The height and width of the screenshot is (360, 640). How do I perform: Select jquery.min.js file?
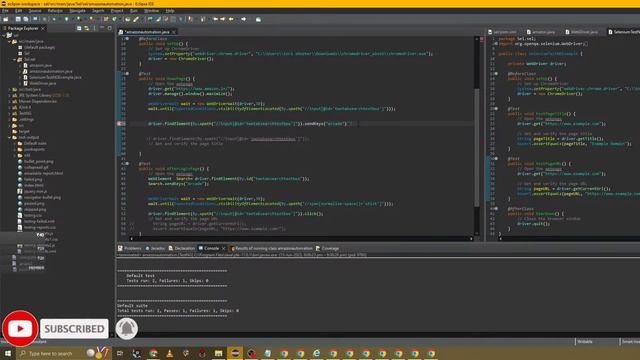click(x=32, y=191)
